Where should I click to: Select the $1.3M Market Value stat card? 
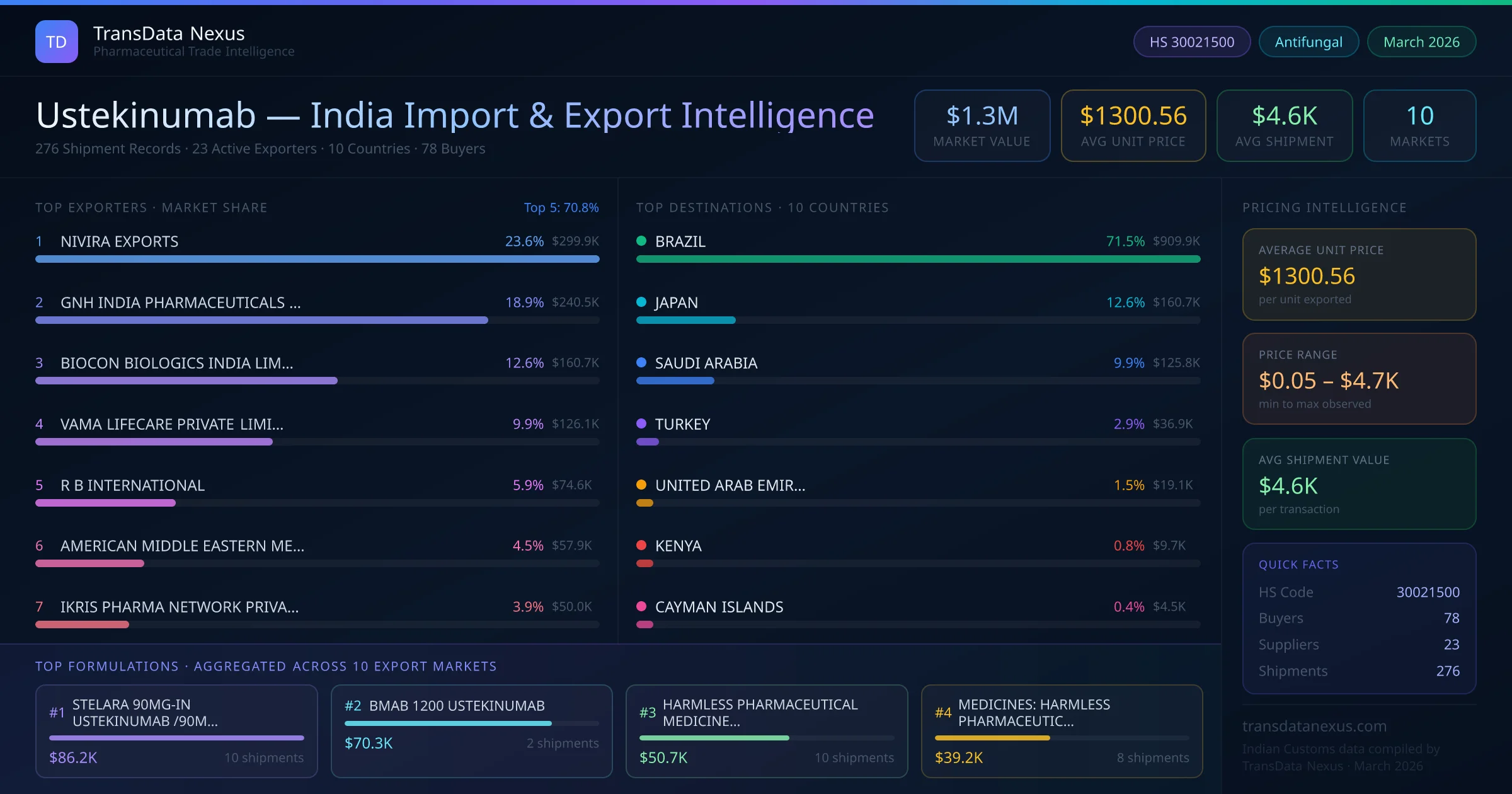pos(982,125)
